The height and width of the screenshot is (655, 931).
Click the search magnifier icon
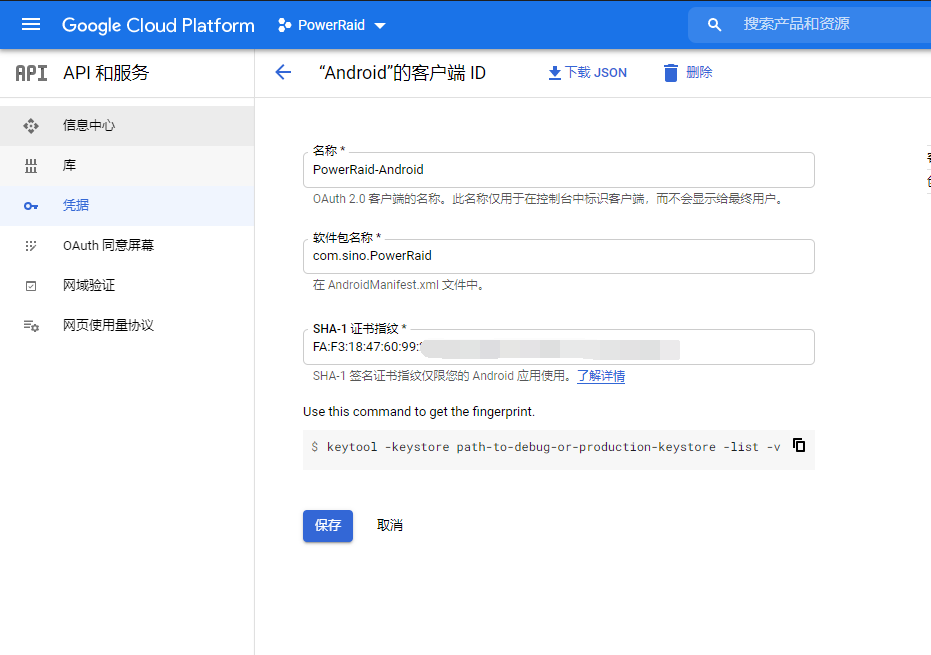[x=714, y=24]
